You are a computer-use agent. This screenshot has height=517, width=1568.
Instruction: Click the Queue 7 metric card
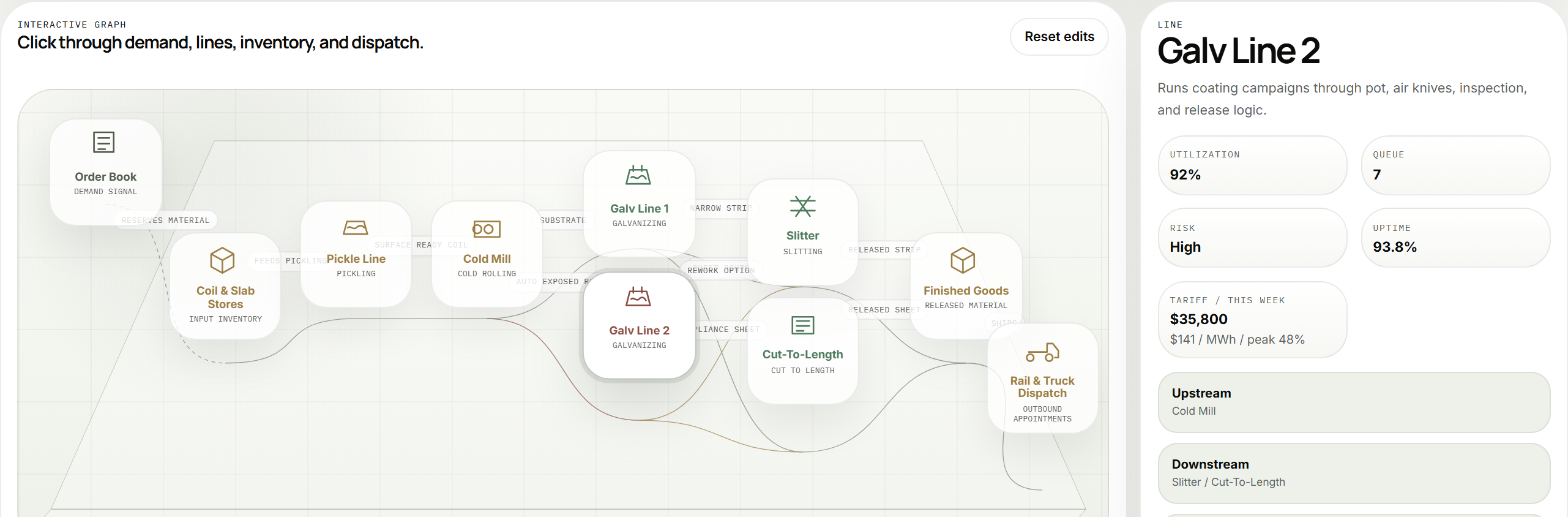point(1455,165)
